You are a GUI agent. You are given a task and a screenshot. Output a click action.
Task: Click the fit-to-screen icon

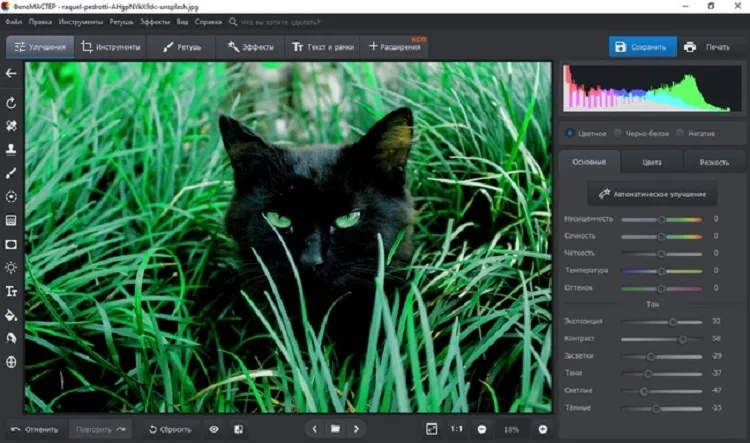(431, 429)
